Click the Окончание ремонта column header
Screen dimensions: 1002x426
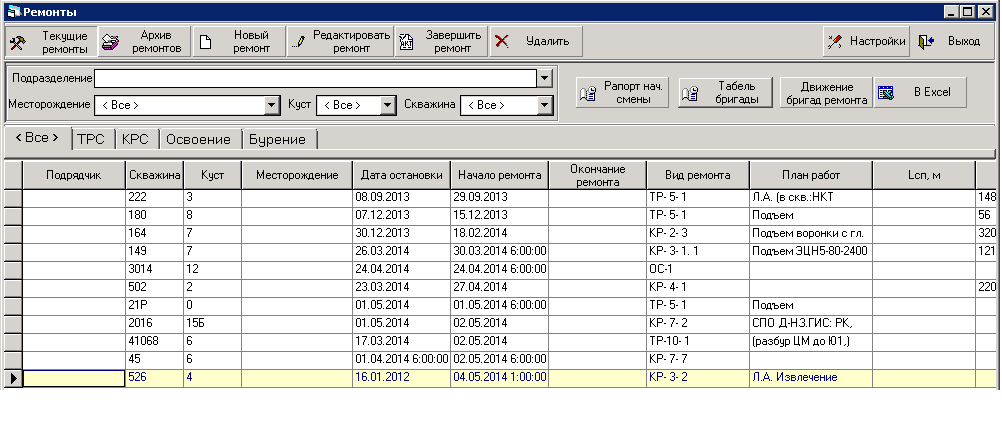pos(597,175)
